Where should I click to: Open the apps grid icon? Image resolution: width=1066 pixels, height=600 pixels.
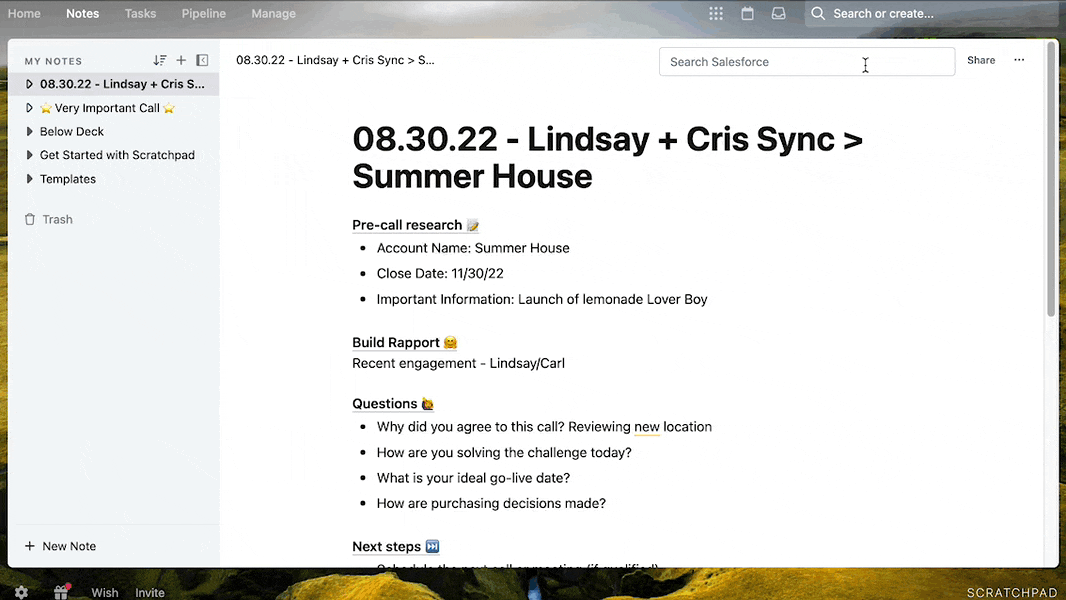(716, 14)
